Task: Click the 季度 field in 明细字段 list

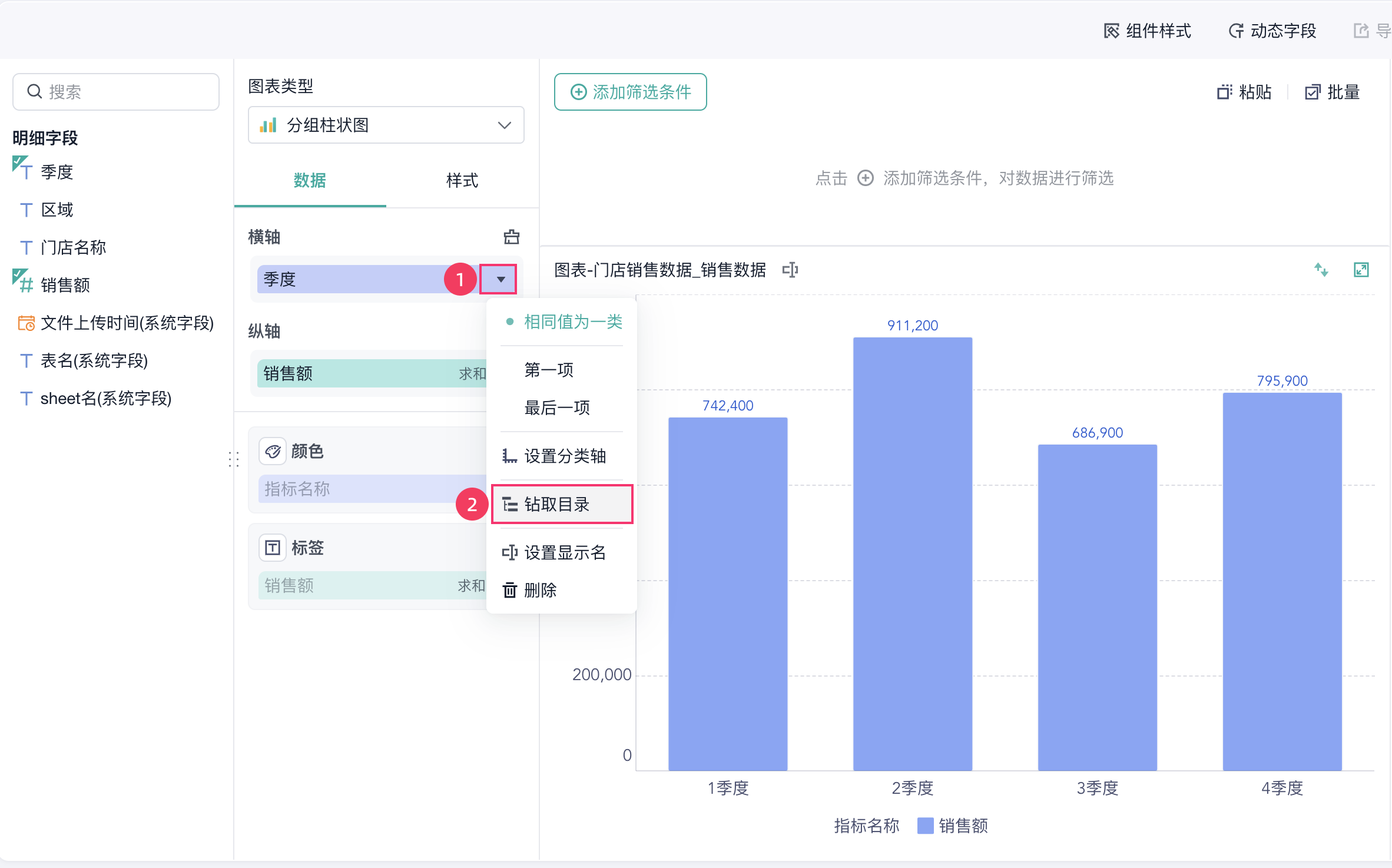Action: (x=57, y=172)
